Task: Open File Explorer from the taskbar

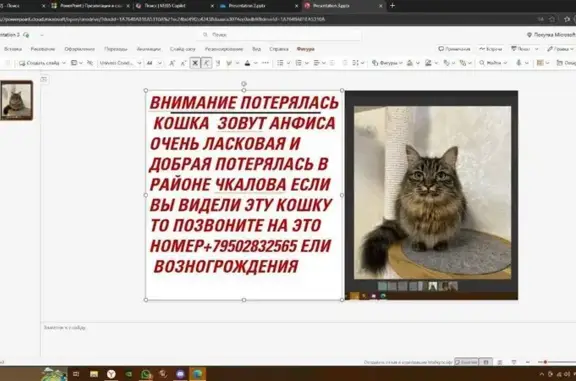Action: coord(94,374)
